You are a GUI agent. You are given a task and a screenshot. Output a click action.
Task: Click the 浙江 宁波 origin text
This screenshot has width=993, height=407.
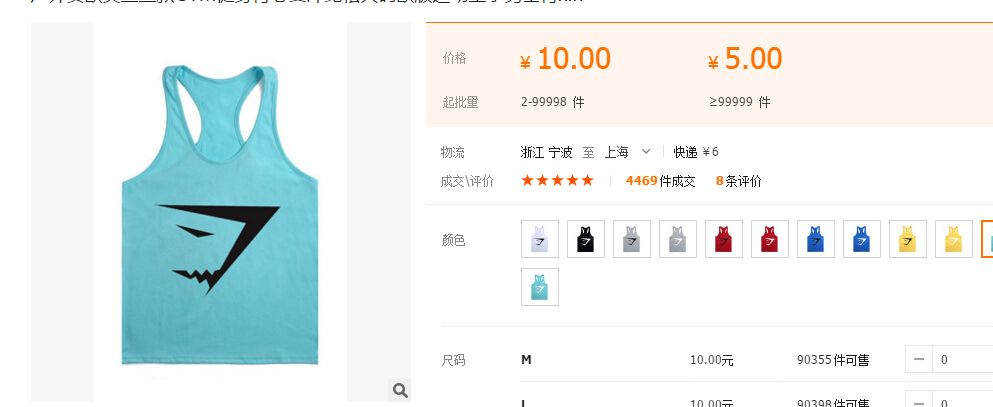(x=547, y=152)
